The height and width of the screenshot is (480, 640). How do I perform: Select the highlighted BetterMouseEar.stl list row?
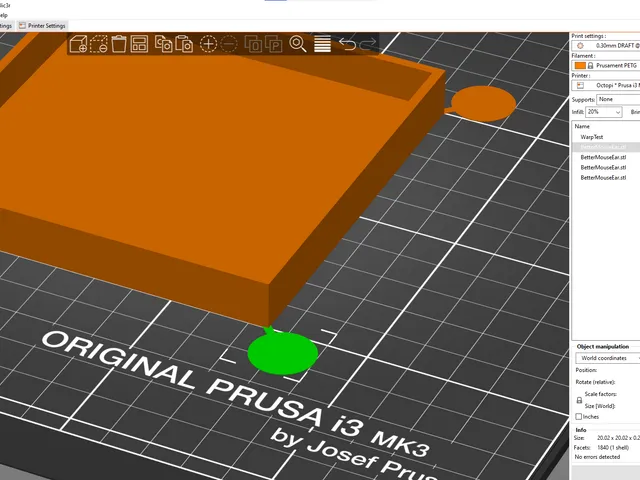606,147
